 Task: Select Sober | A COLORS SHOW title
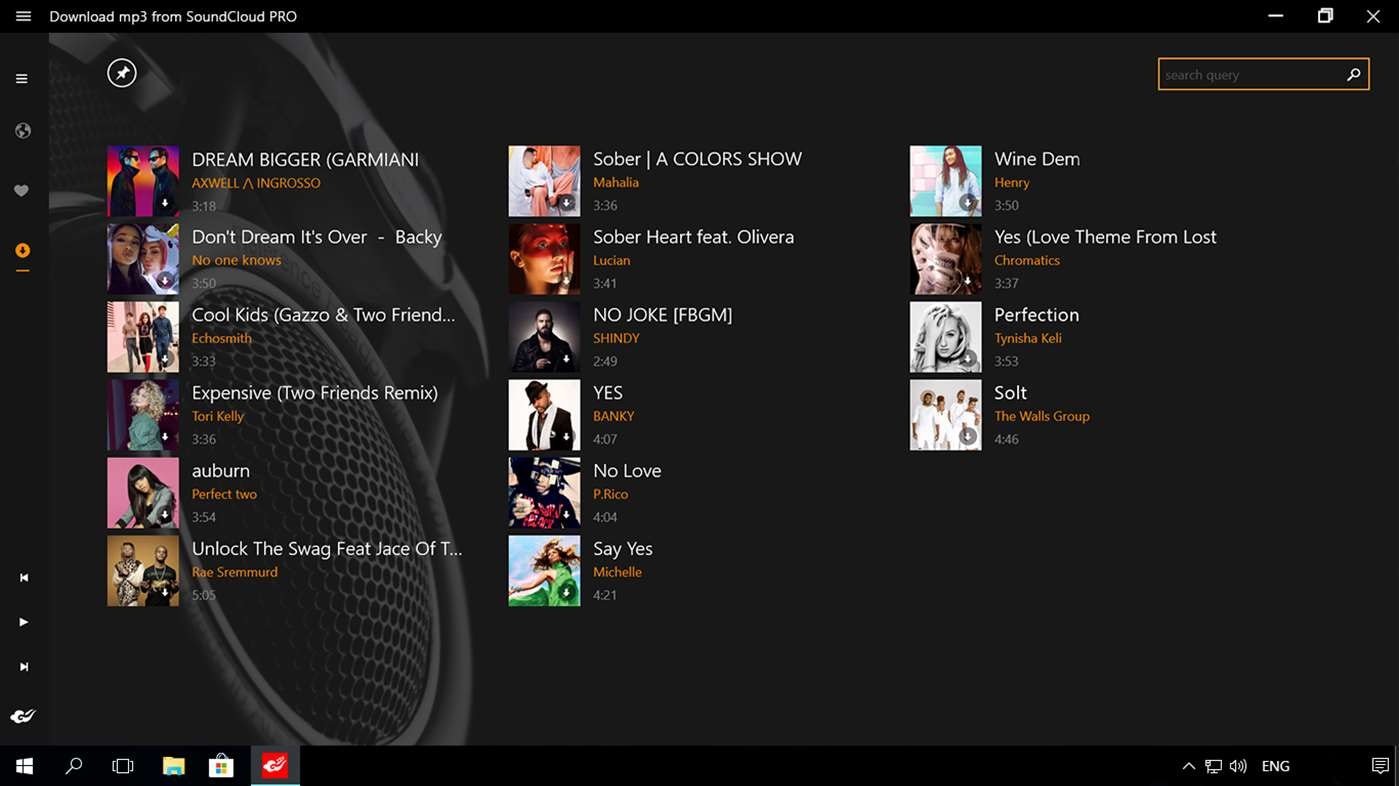(x=697, y=159)
